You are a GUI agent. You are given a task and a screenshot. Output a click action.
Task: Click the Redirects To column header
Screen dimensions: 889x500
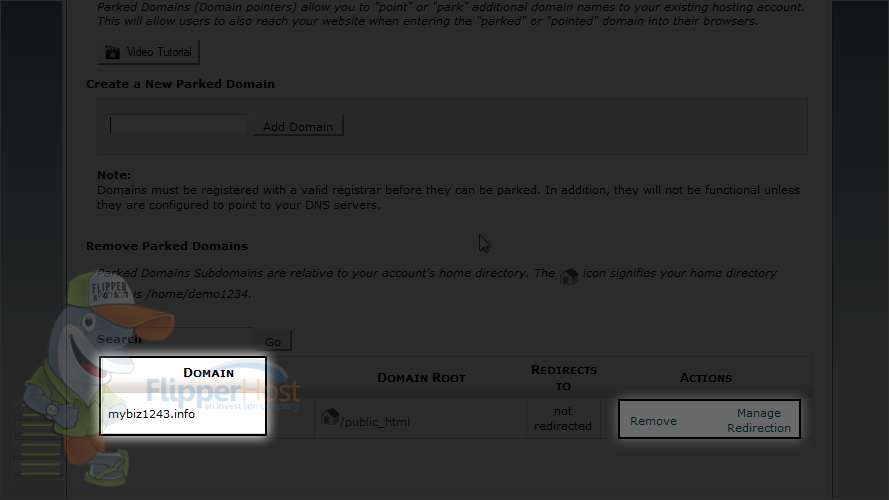point(564,378)
